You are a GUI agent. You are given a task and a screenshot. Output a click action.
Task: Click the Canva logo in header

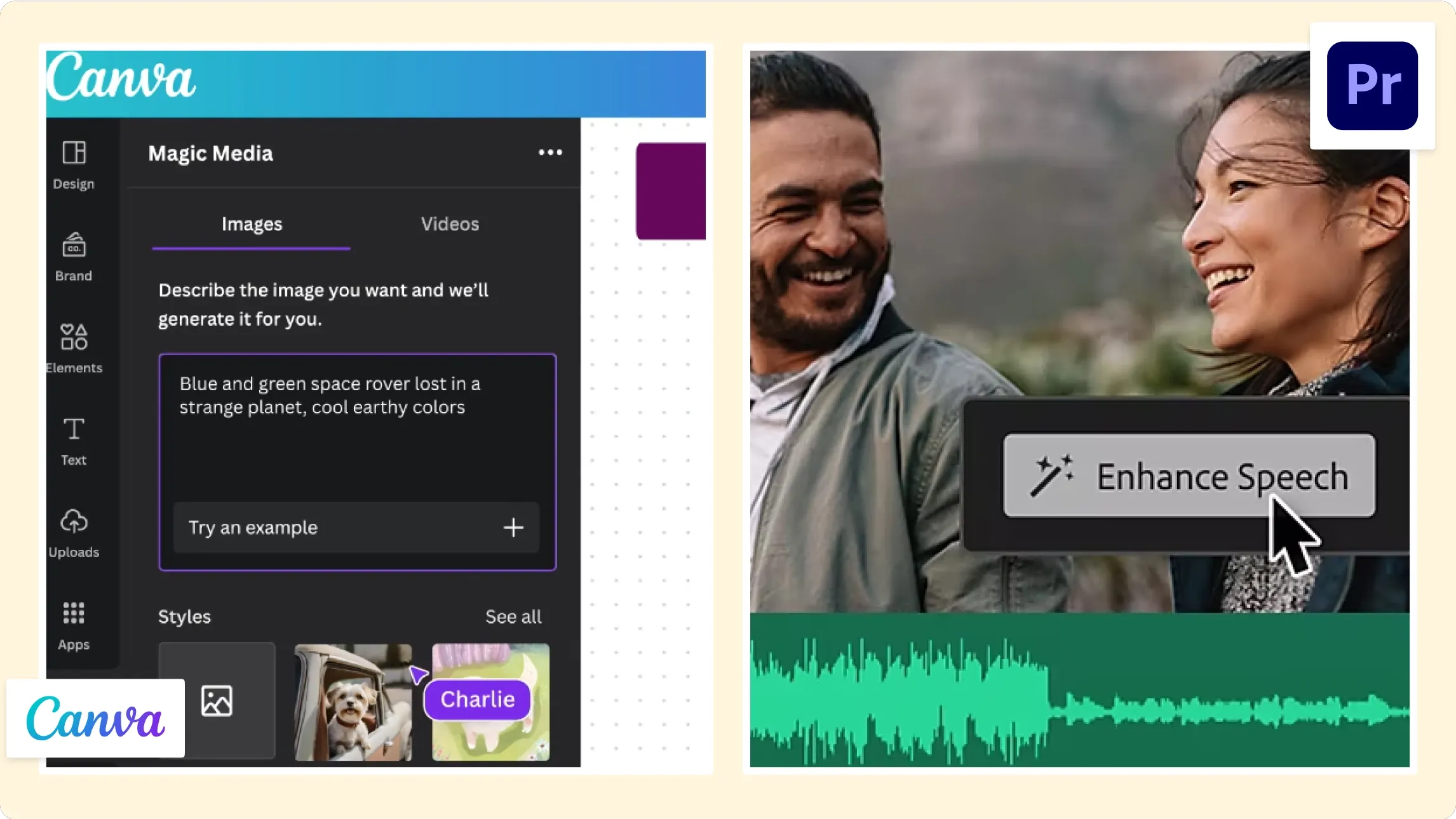[x=121, y=79]
